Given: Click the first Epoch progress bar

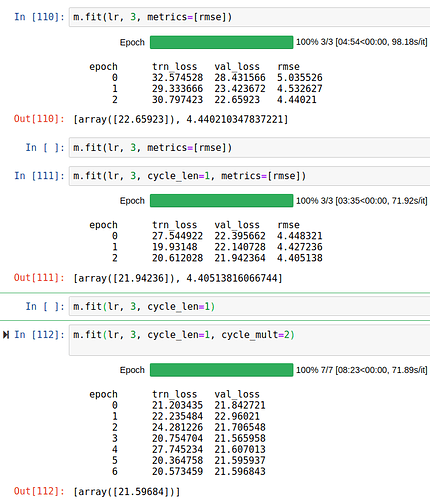Looking at the screenshot, I should (221, 42).
